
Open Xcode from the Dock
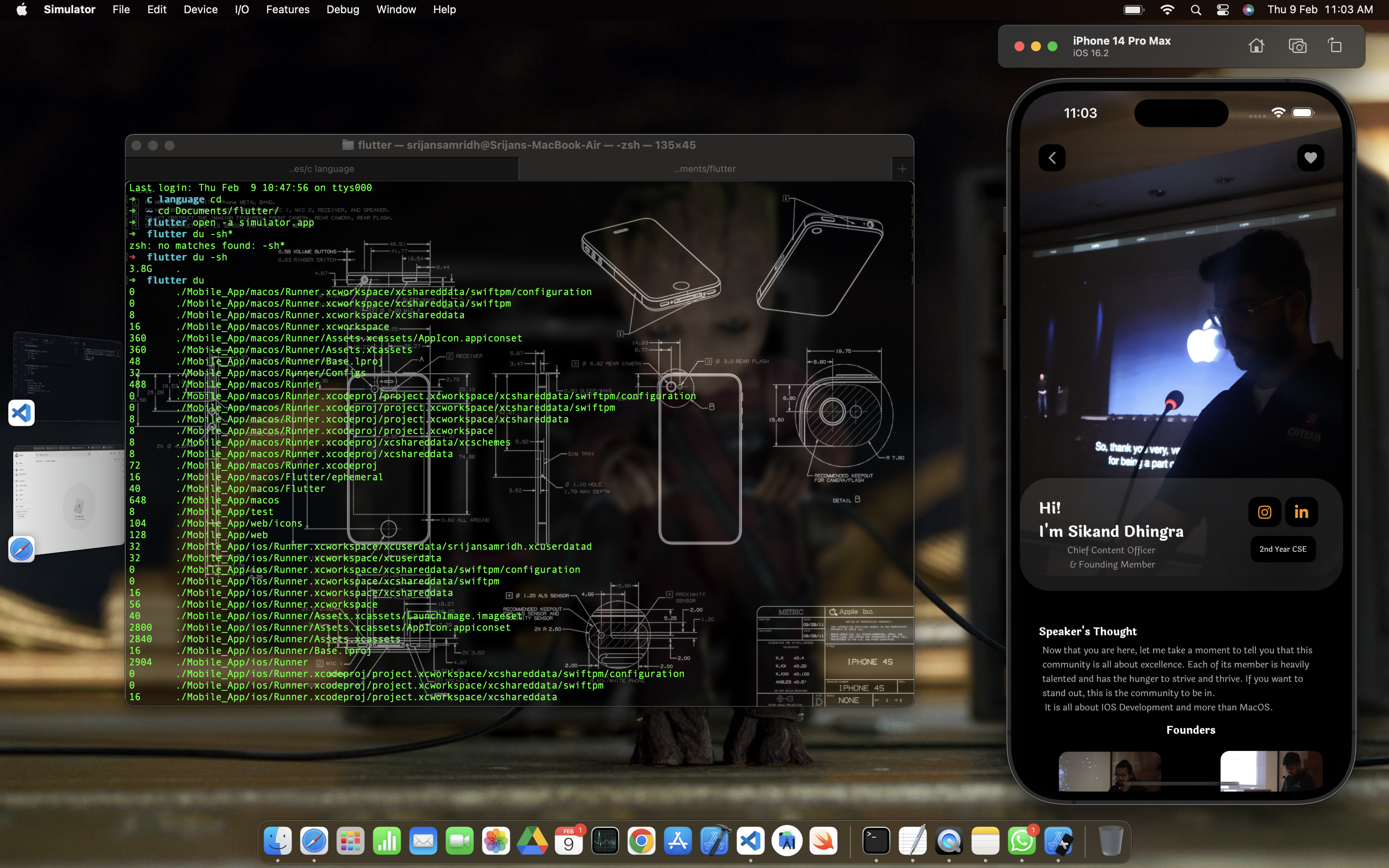pos(714,841)
